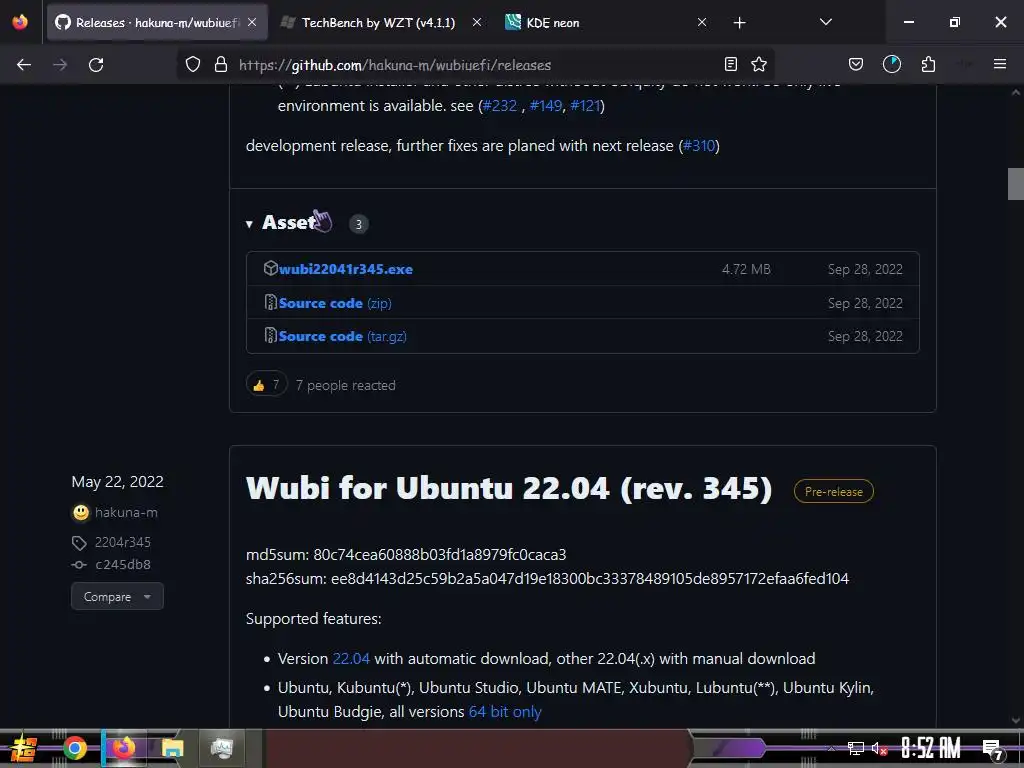Image resolution: width=1024 pixels, height=768 pixels.
Task: Click the scrollbar up arrow
Action: tap(1016, 93)
